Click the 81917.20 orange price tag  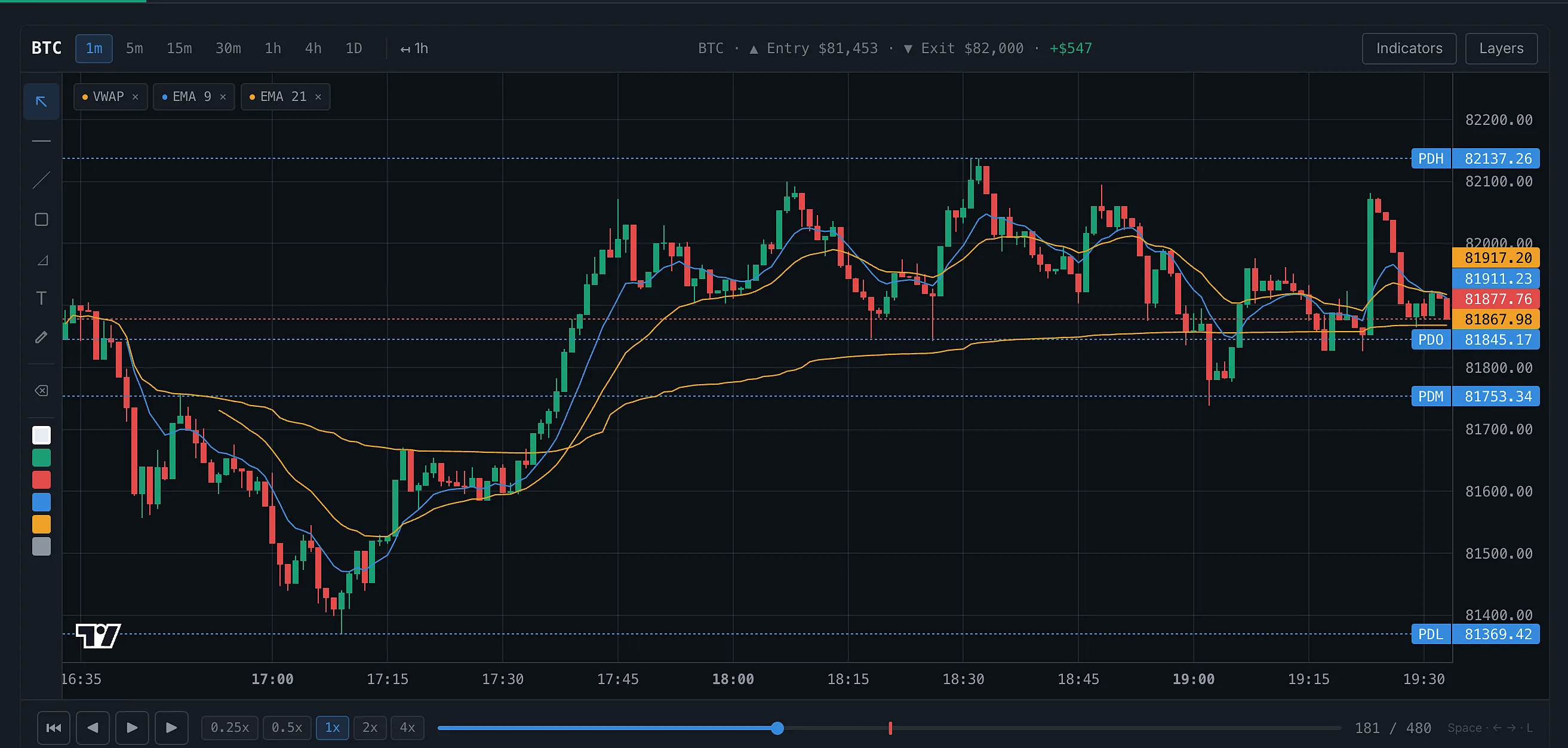click(x=1496, y=257)
